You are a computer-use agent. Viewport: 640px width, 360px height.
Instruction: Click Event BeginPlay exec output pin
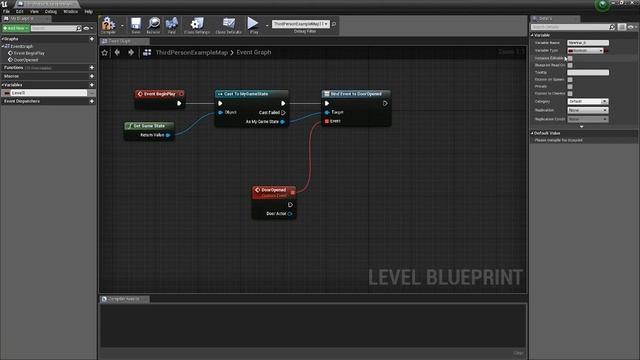point(179,103)
